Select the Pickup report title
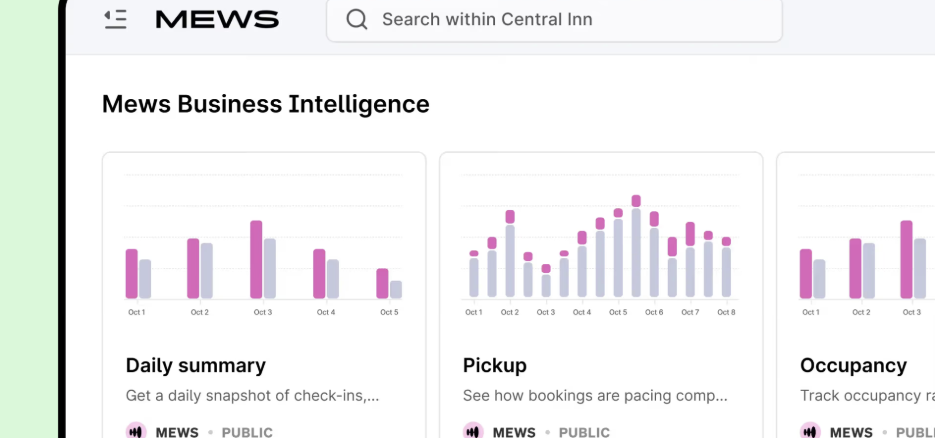 [495, 365]
